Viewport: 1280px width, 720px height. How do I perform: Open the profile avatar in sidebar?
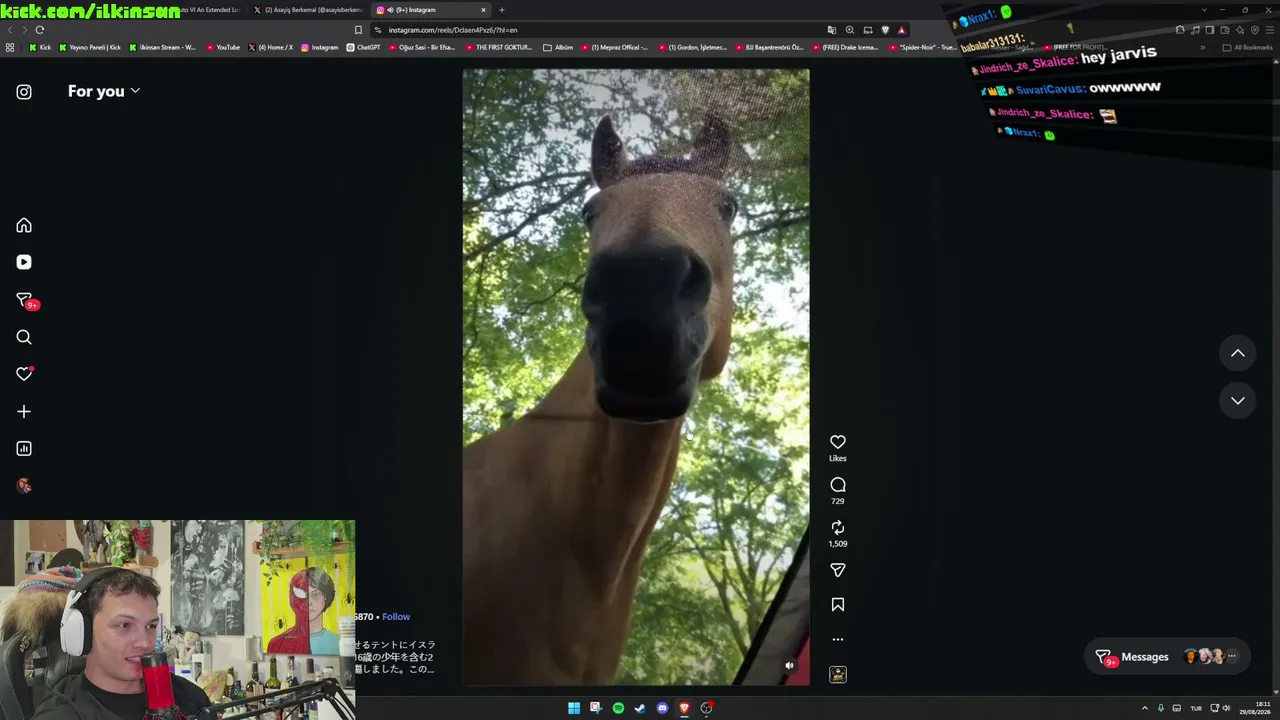[x=24, y=486]
